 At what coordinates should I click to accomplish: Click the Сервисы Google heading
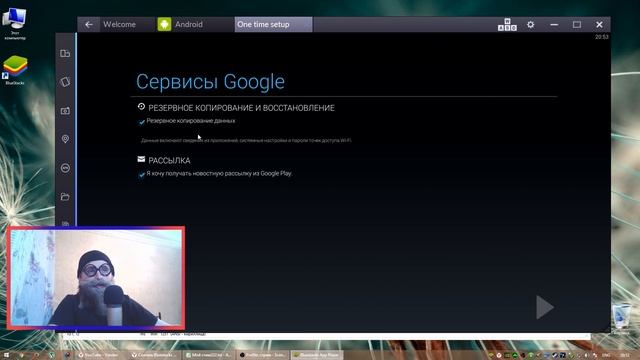point(210,82)
